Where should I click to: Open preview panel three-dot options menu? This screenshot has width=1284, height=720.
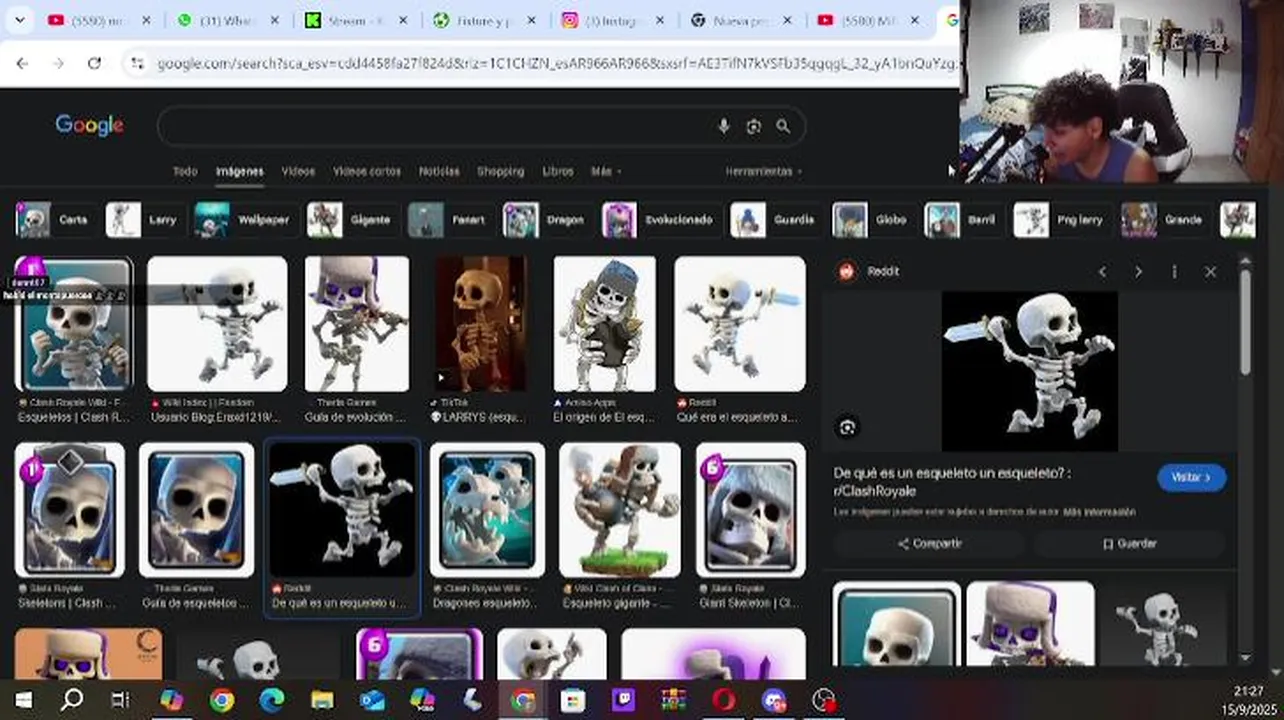[x=1174, y=272]
